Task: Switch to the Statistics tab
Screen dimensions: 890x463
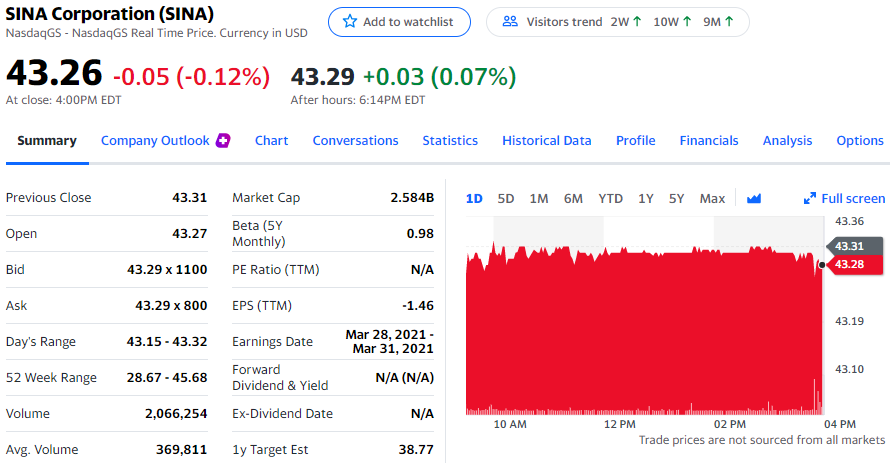Action: pos(450,141)
